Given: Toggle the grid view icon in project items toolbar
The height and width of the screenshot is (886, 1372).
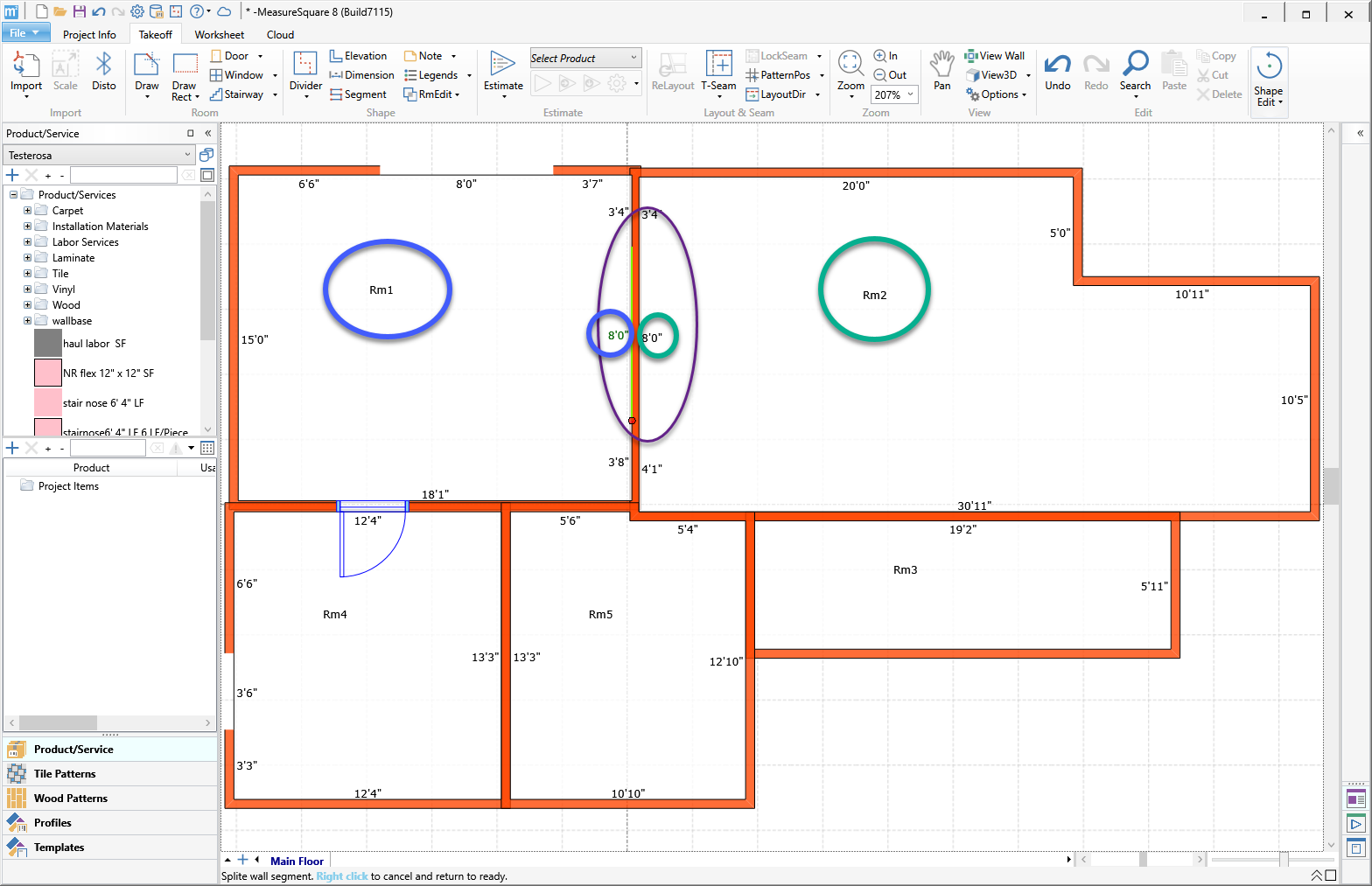Looking at the screenshot, I should (207, 448).
